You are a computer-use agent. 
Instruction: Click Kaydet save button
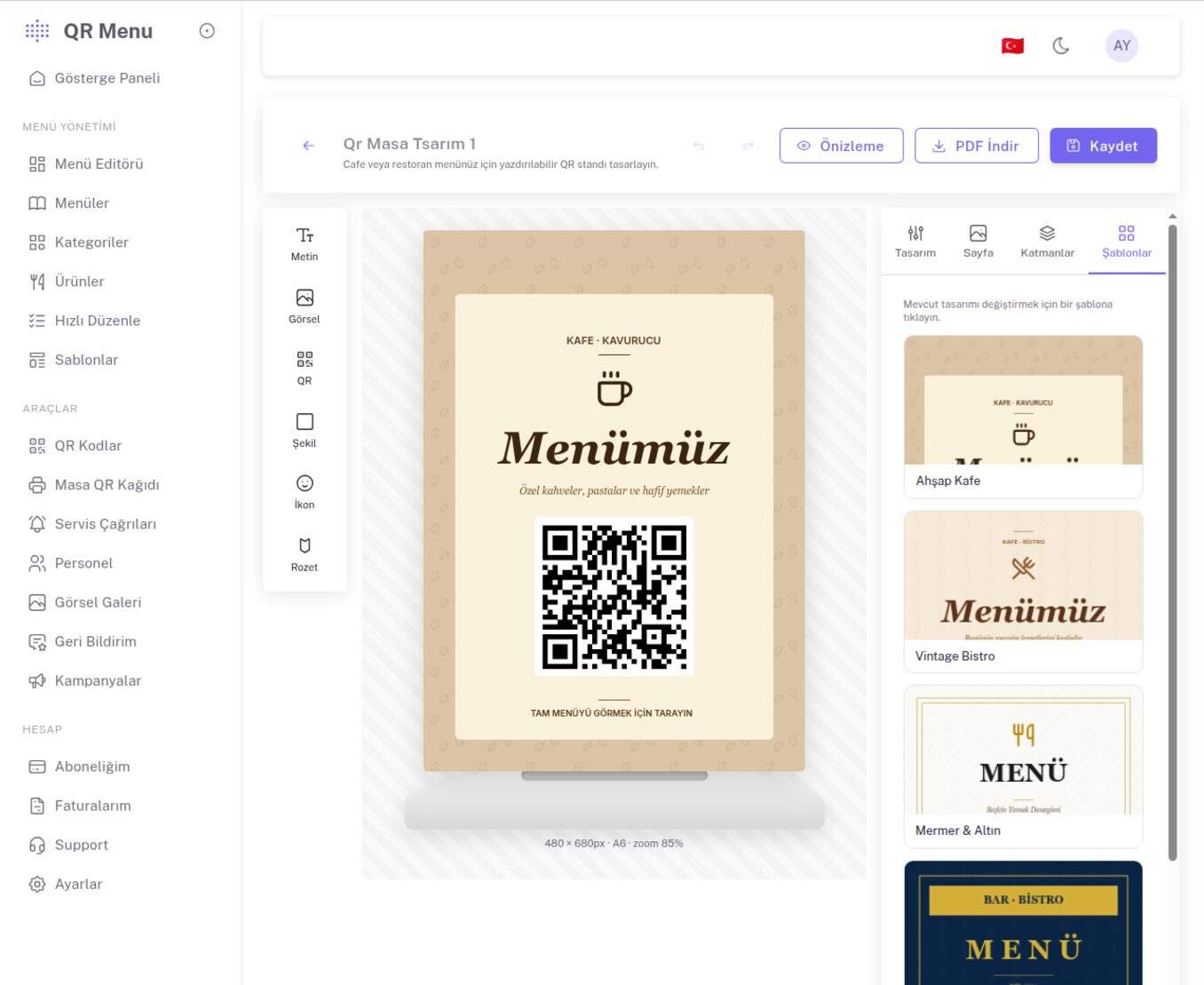point(1103,146)
